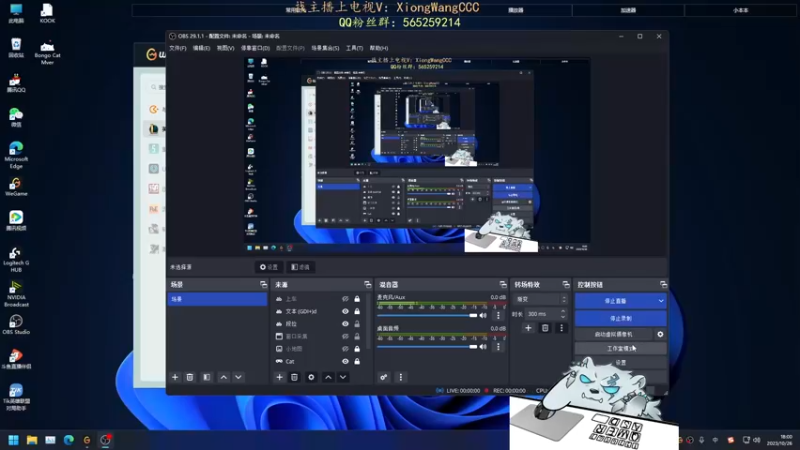
Task: Enable studio mode button
Action: pos(621,348)
